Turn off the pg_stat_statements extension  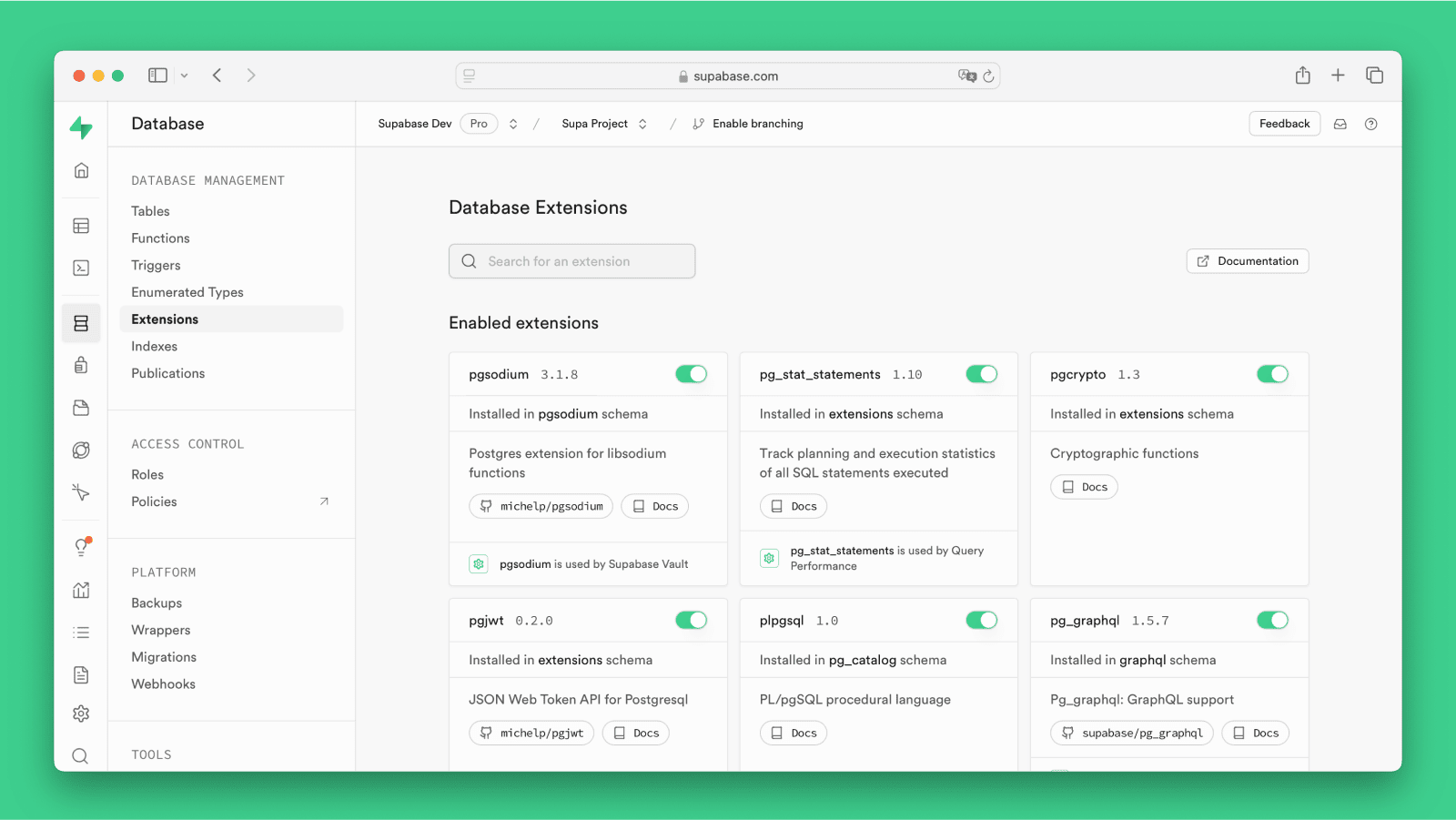coord(982,373)
